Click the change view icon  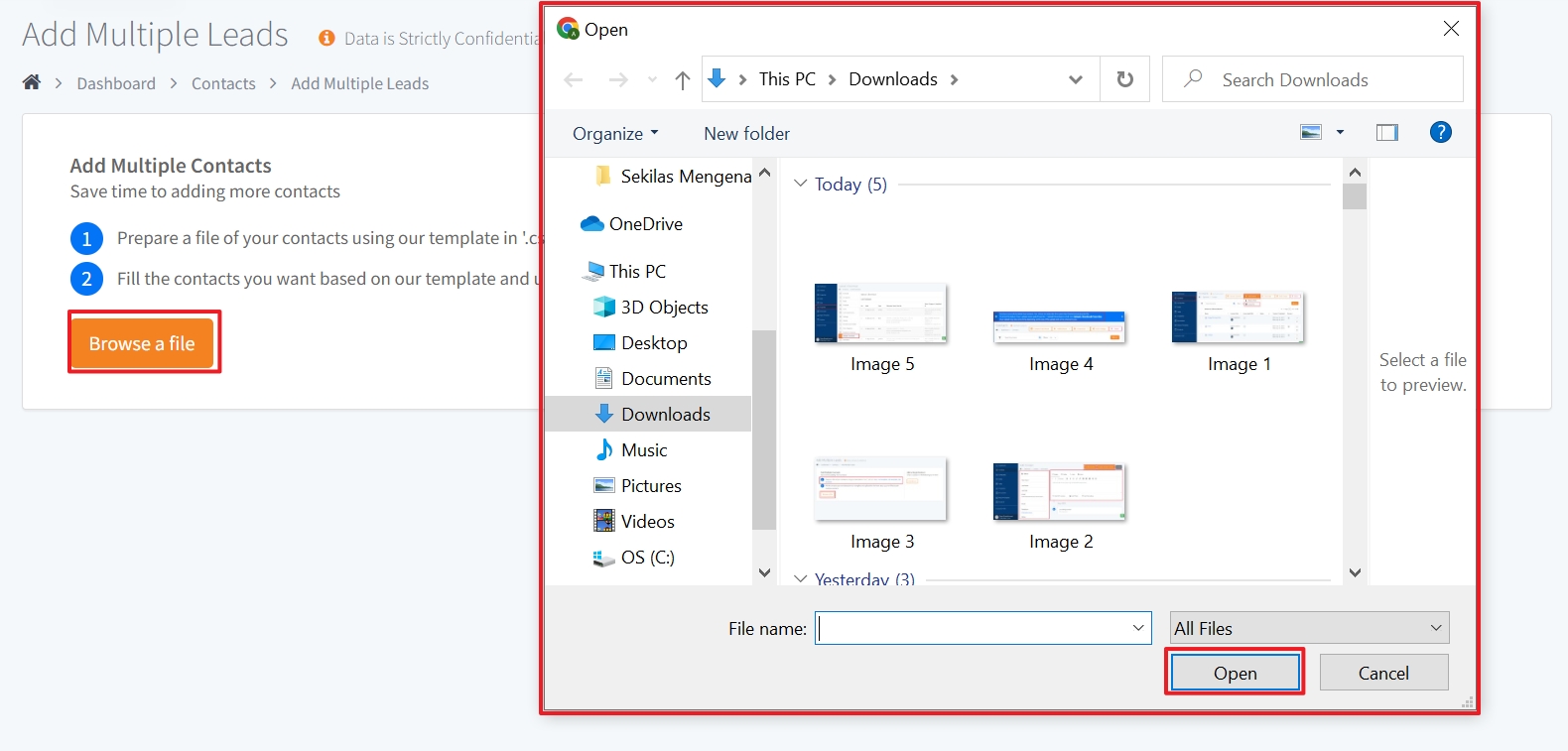point(1311,132)
